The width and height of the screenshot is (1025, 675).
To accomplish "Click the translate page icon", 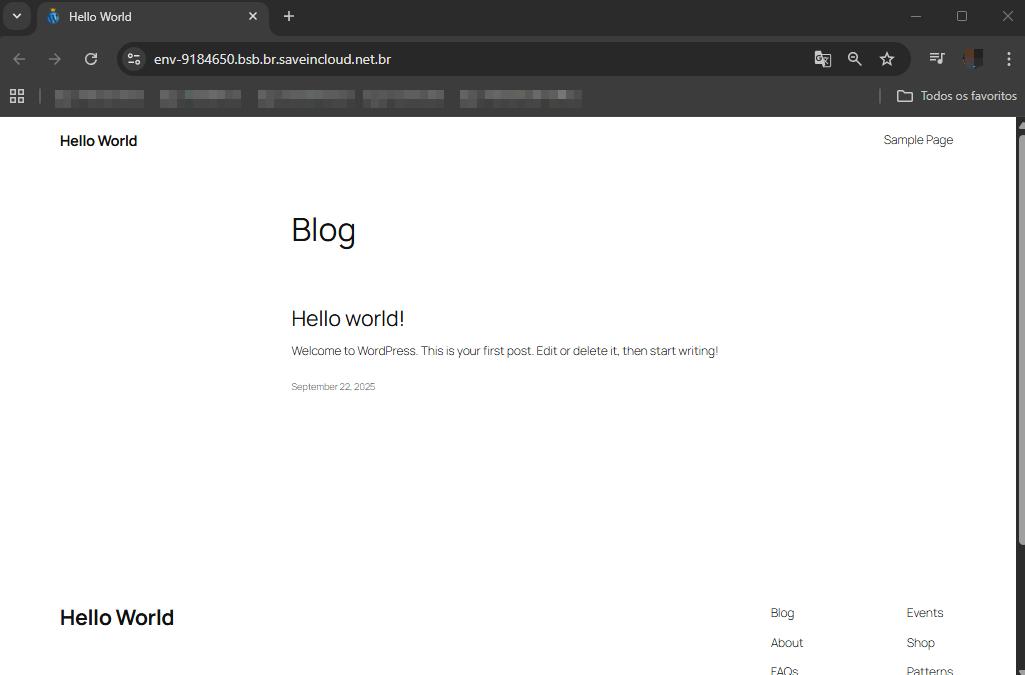I will 823,59.
